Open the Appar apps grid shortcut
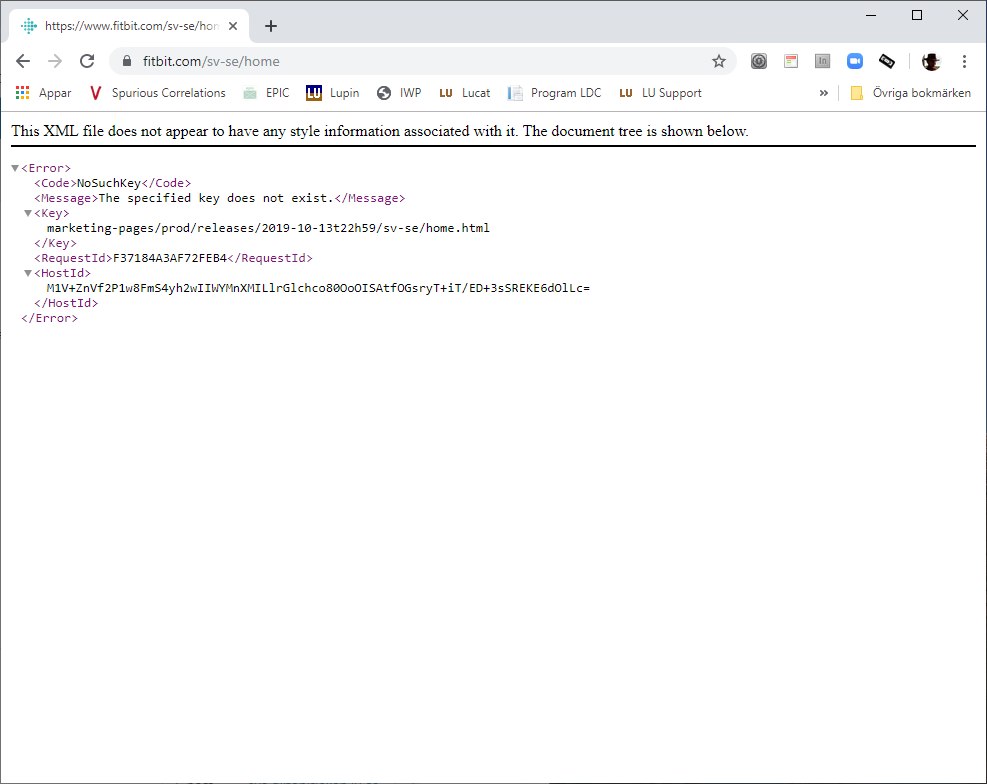987x784 pixels. pyautogui.click(x=43, y=93)
